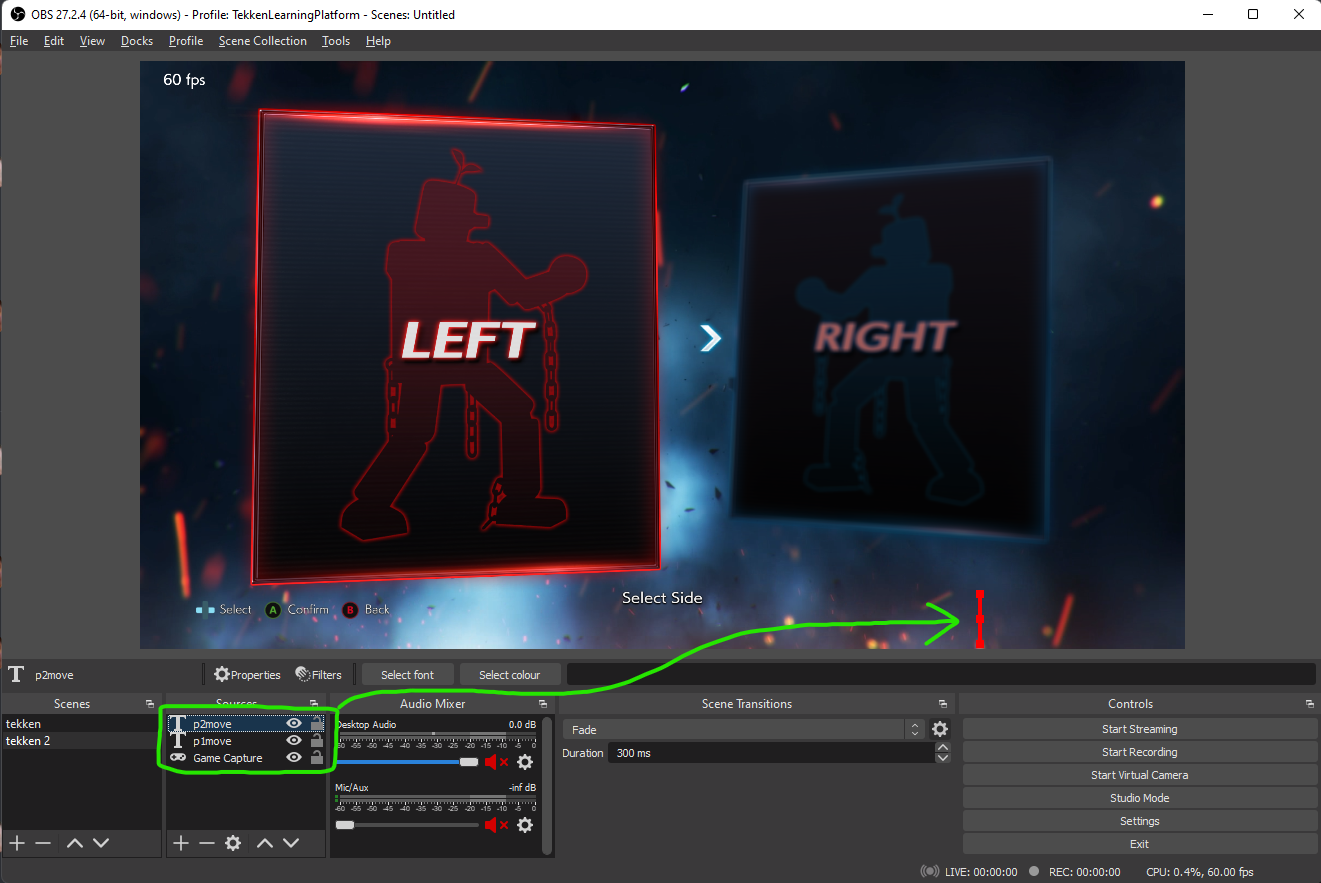Unlock the p2move source with its lock icon

coord(317,723)
